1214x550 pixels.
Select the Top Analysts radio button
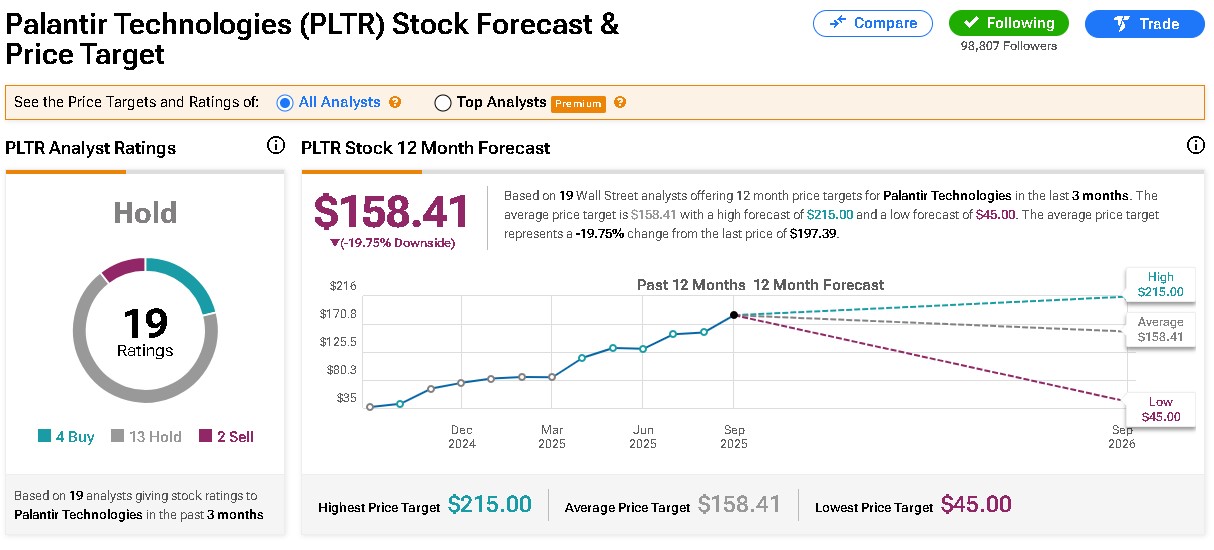pyautogui.click(x=443, y=102)
